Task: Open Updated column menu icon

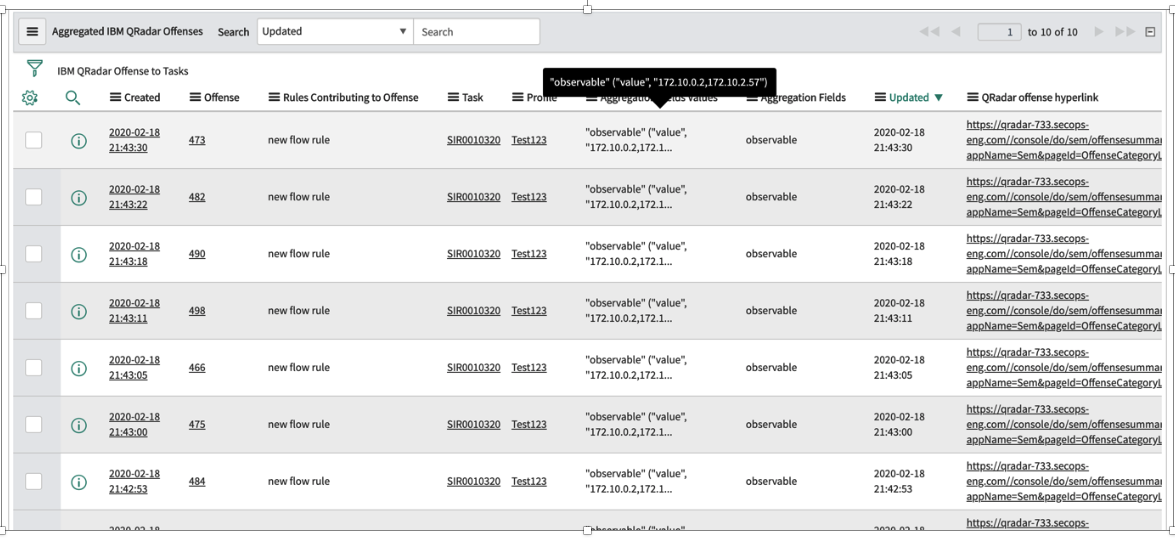Action: [880, 97]
